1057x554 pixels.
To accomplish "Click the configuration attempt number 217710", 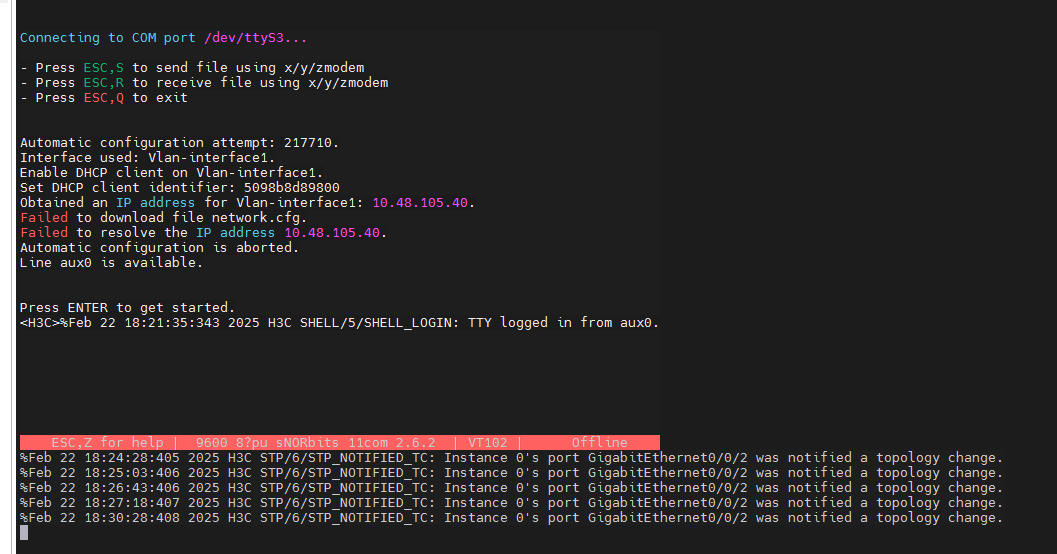I will click(308, 143).
